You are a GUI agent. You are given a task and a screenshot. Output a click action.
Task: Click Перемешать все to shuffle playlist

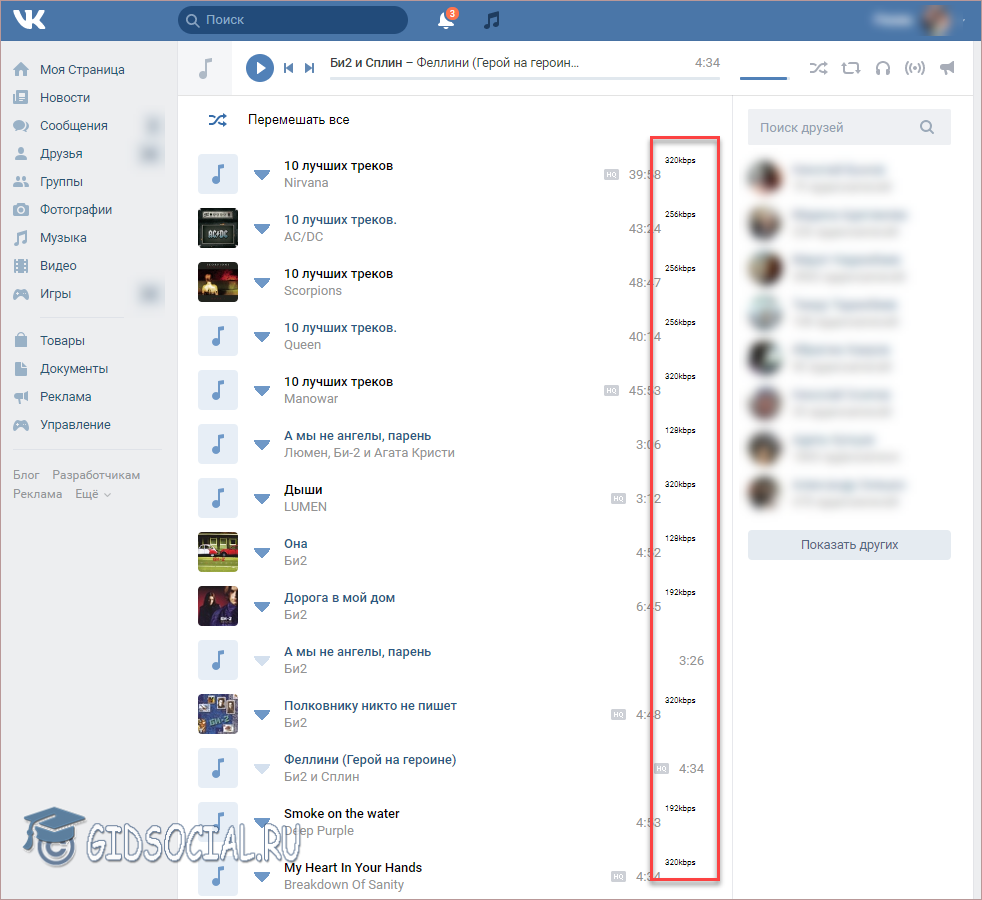[x=298, y=120]
